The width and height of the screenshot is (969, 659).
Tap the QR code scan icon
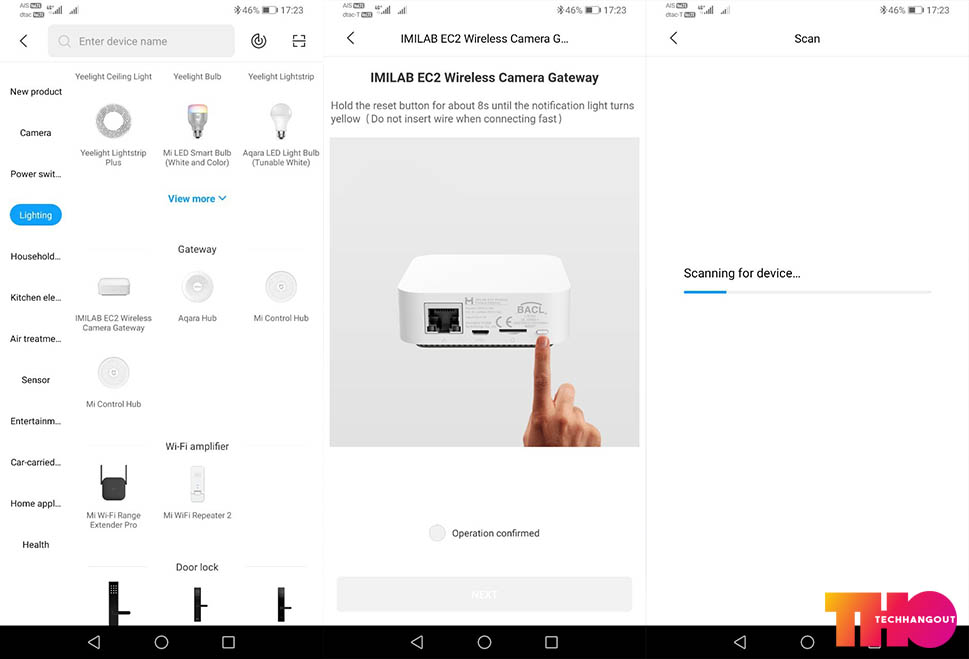pos(299,41)
